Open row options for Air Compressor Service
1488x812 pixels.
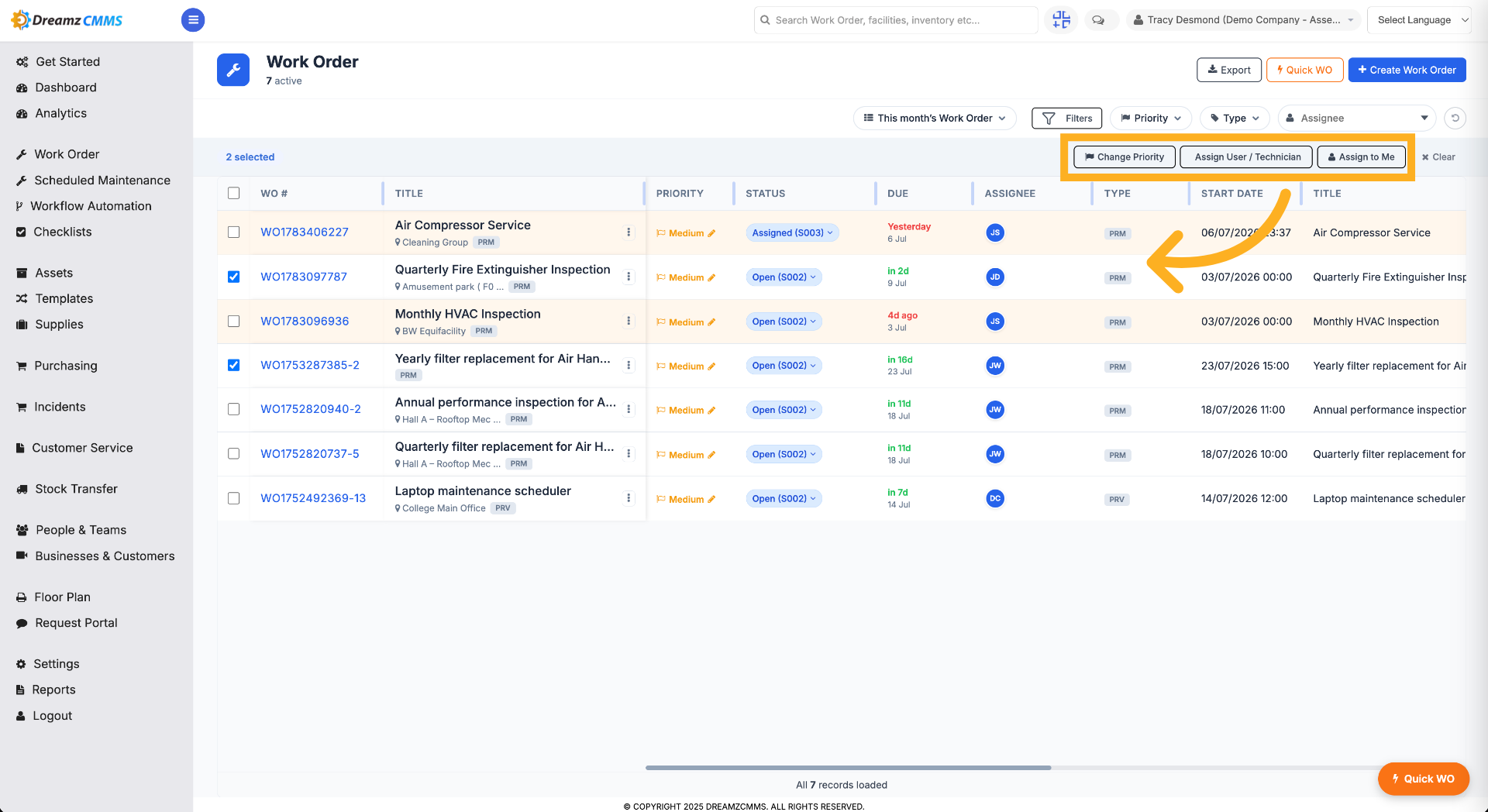point(629,232)
